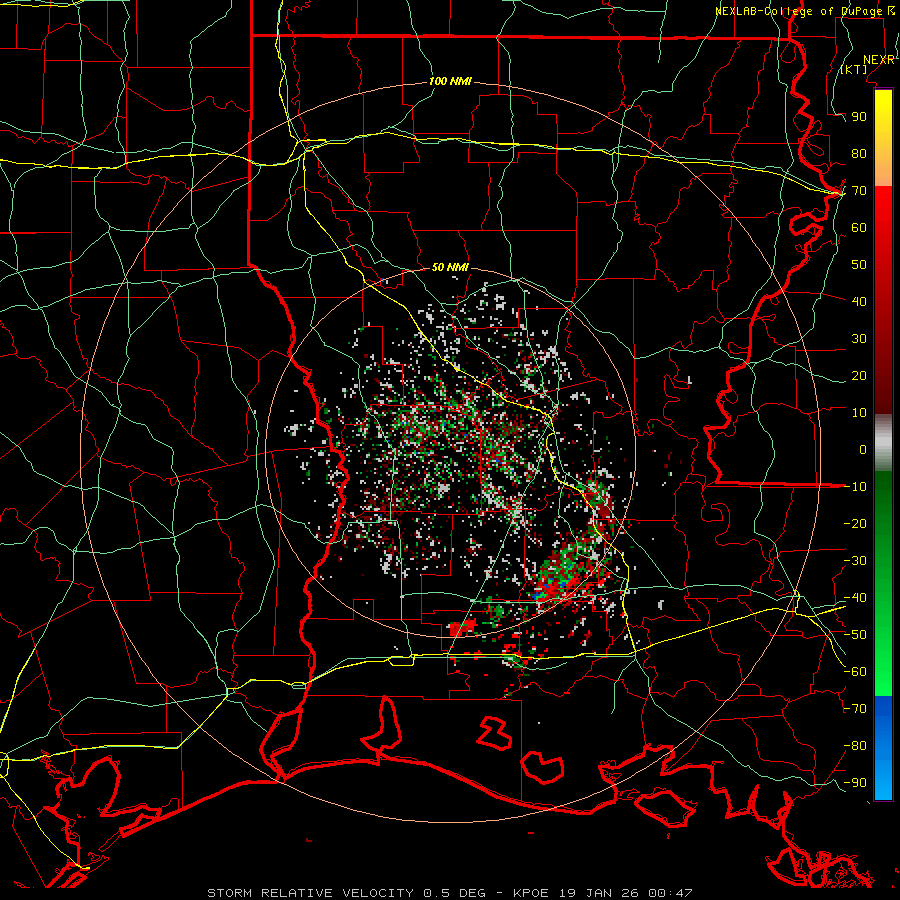
Task: Click the 60 value on the velocity scale
Action: pyautogui.click(x=859, y=228)
